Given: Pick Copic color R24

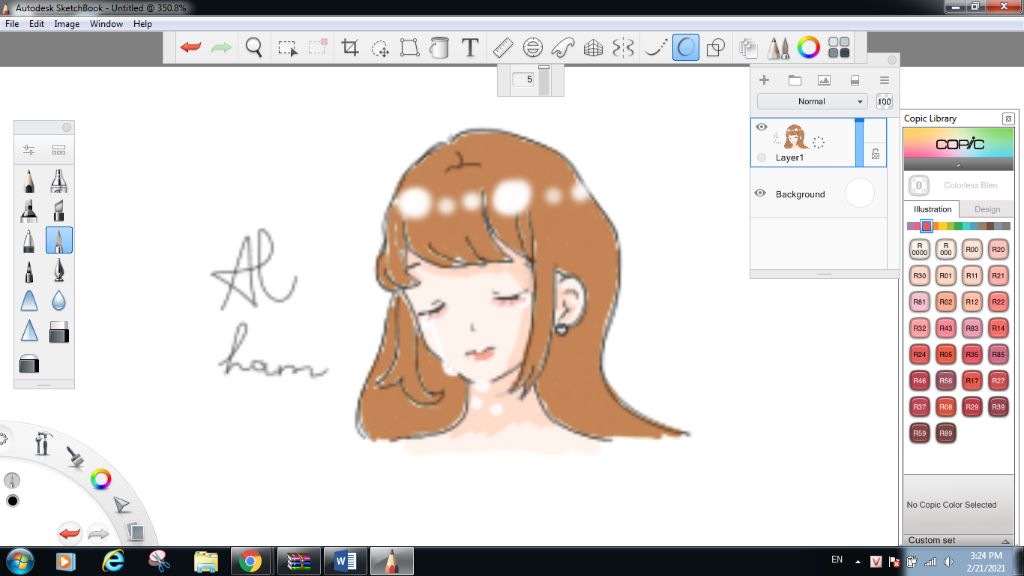Looking at the screenshot, I should point(920,354).
